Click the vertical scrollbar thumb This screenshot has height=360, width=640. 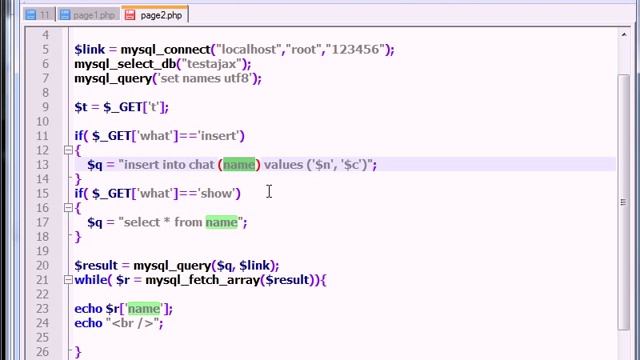(624, 202)
